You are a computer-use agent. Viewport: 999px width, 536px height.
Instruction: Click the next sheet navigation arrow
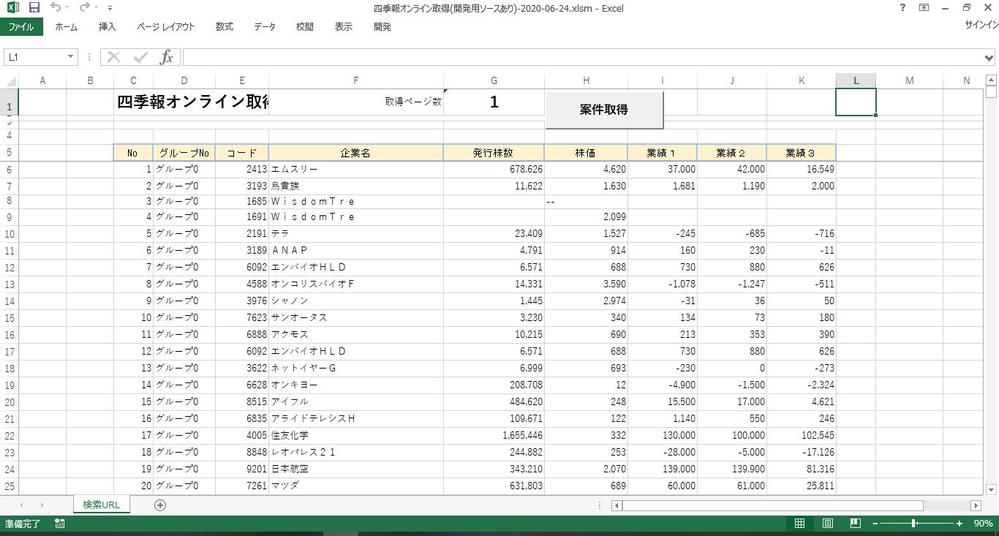42,505
